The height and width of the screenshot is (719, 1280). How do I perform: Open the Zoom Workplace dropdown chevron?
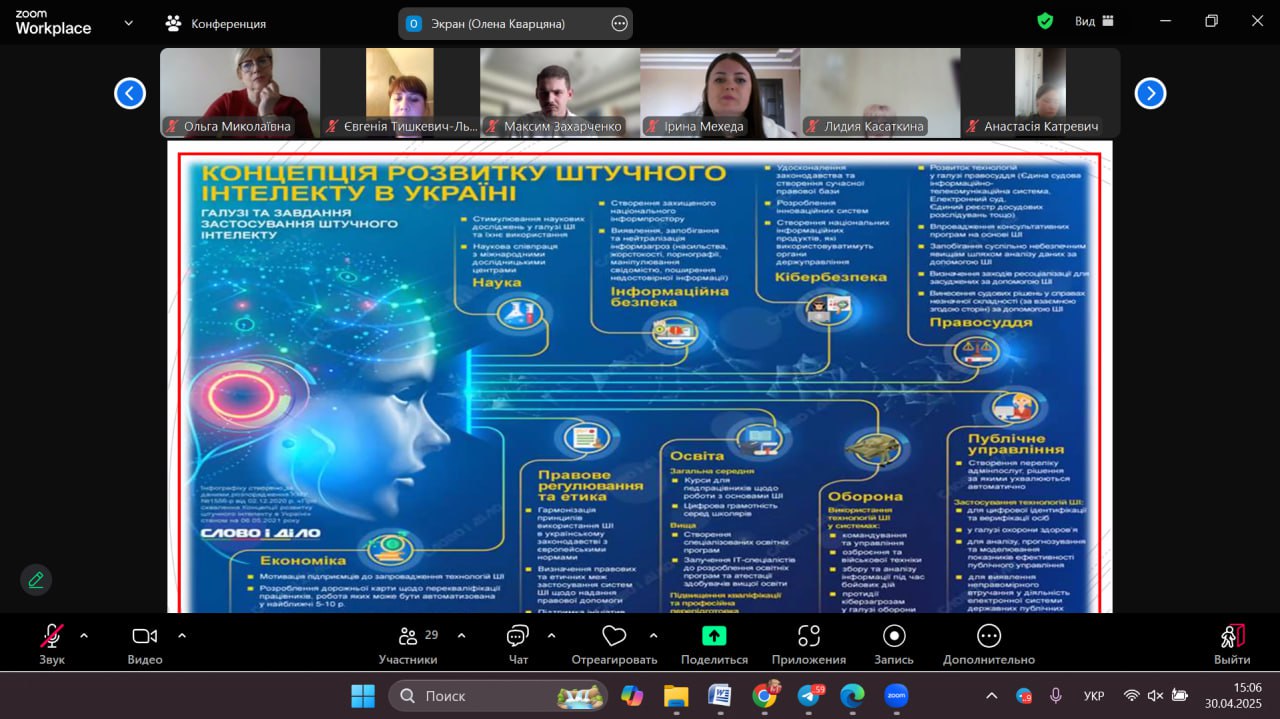(x=128, y=22)
